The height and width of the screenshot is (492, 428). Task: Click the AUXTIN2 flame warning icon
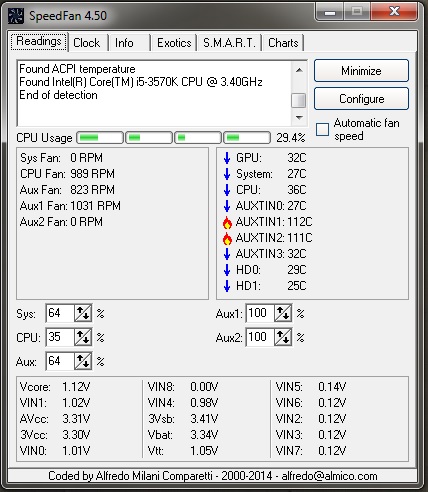point(227,238)
